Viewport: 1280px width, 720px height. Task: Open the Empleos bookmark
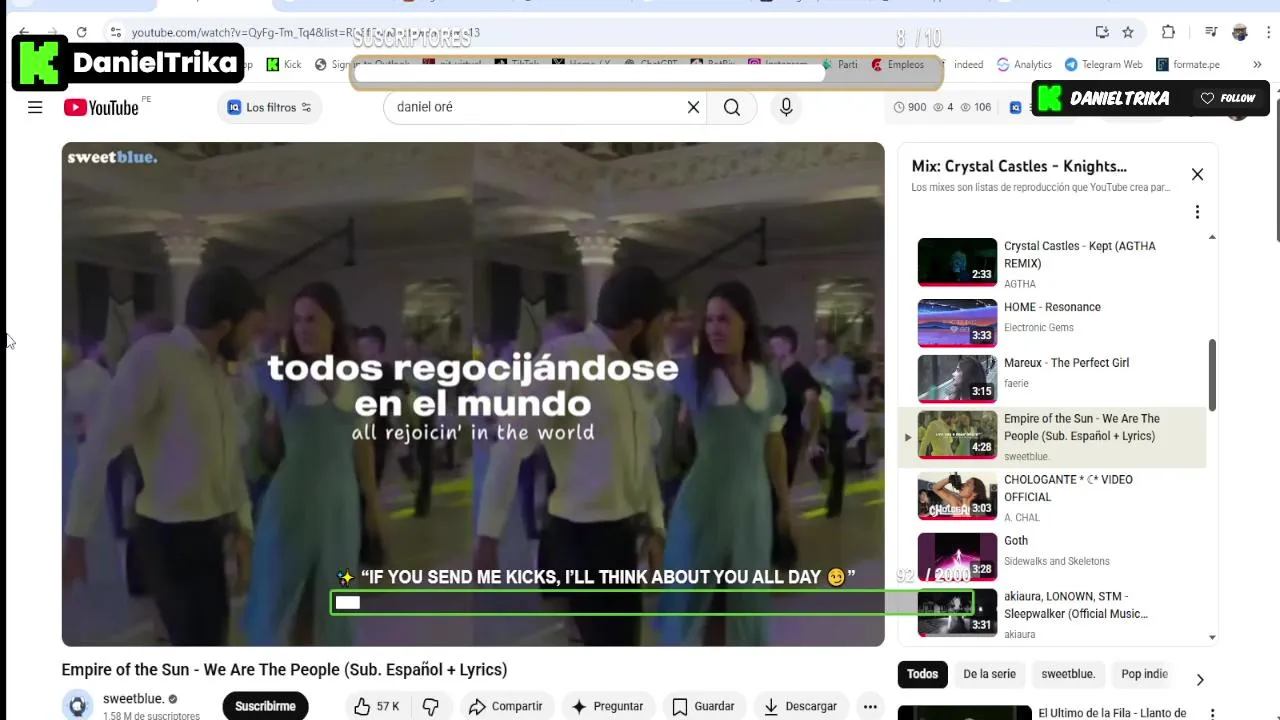point(898,64)
